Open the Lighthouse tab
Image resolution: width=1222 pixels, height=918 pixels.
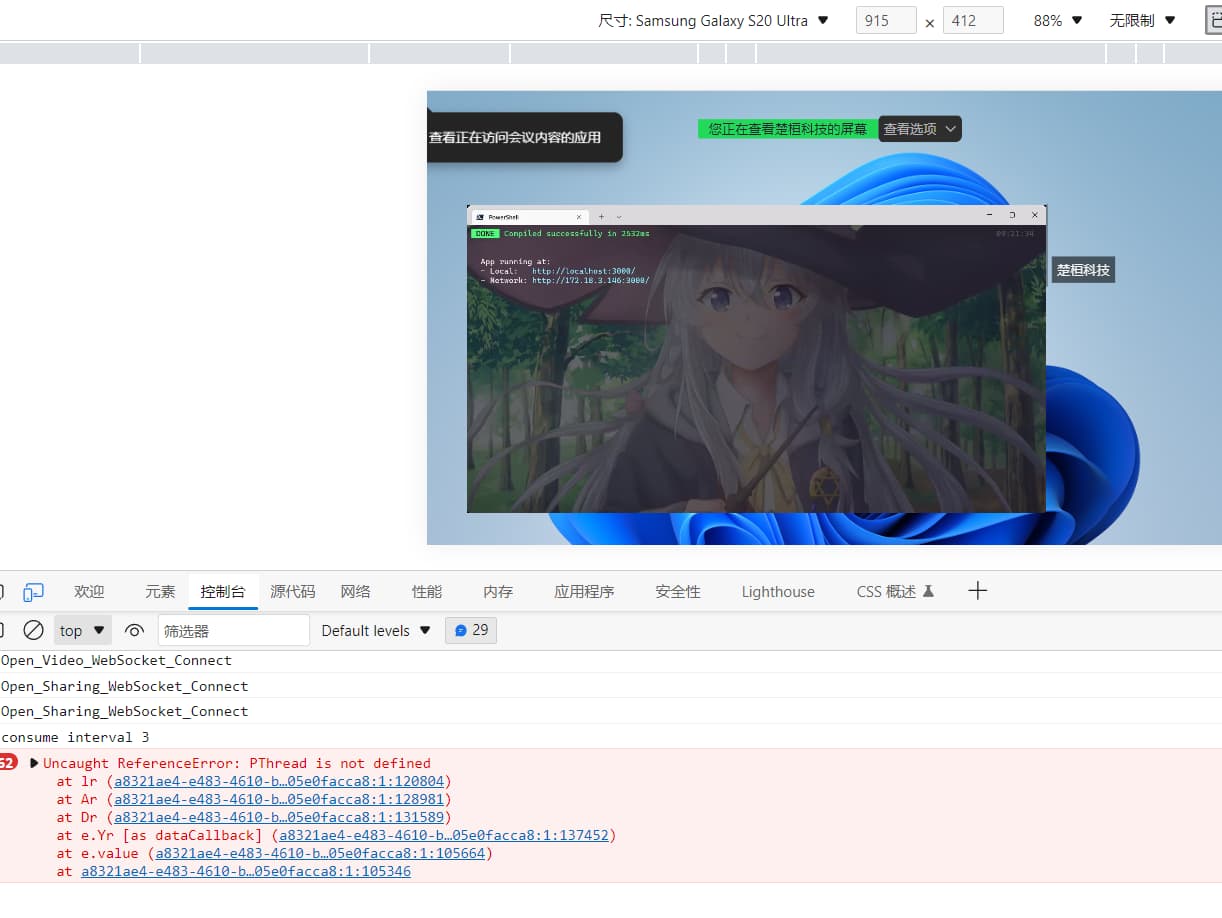(x=778, y=592)
